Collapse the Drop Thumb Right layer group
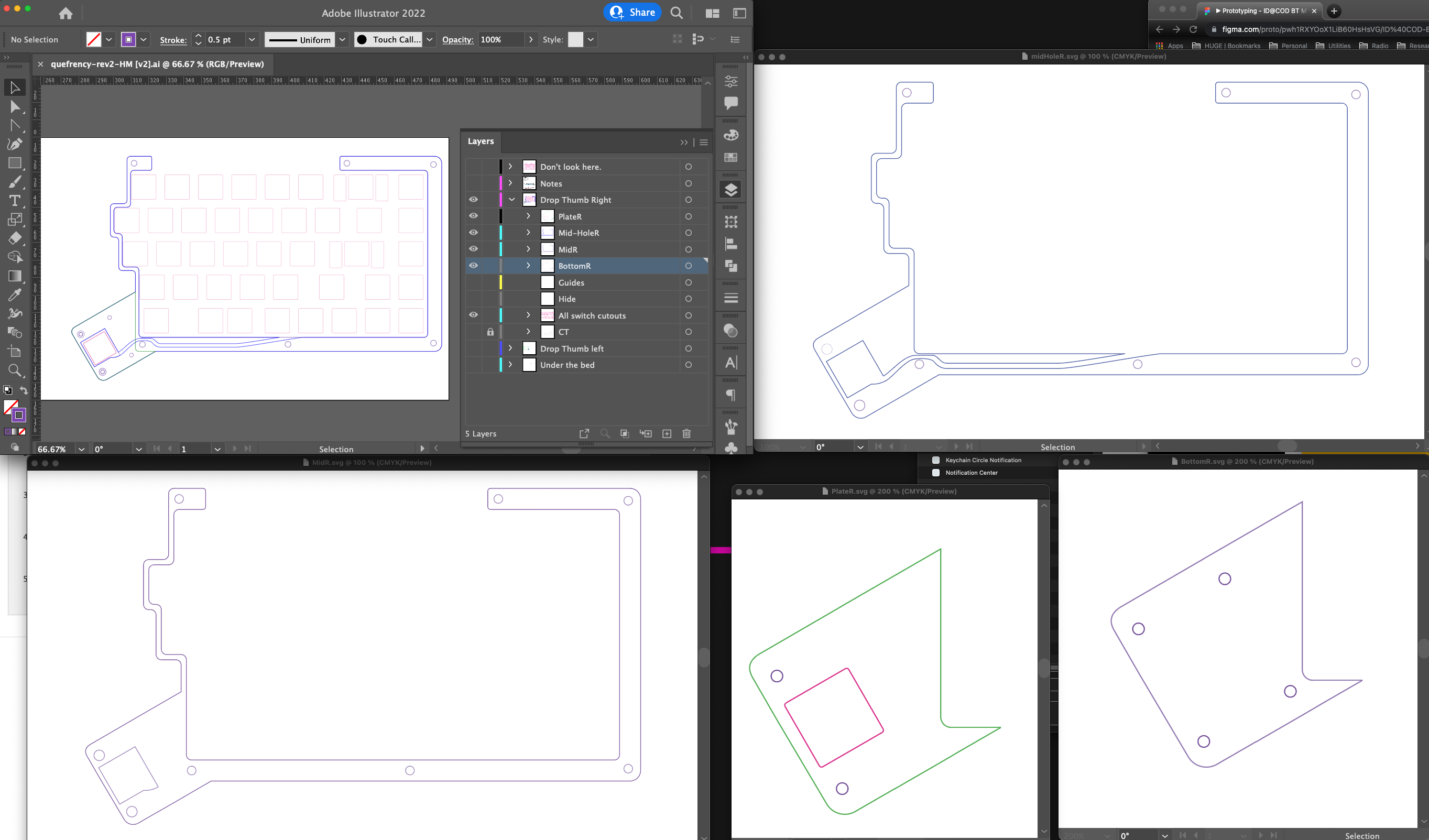 (512, 200)
